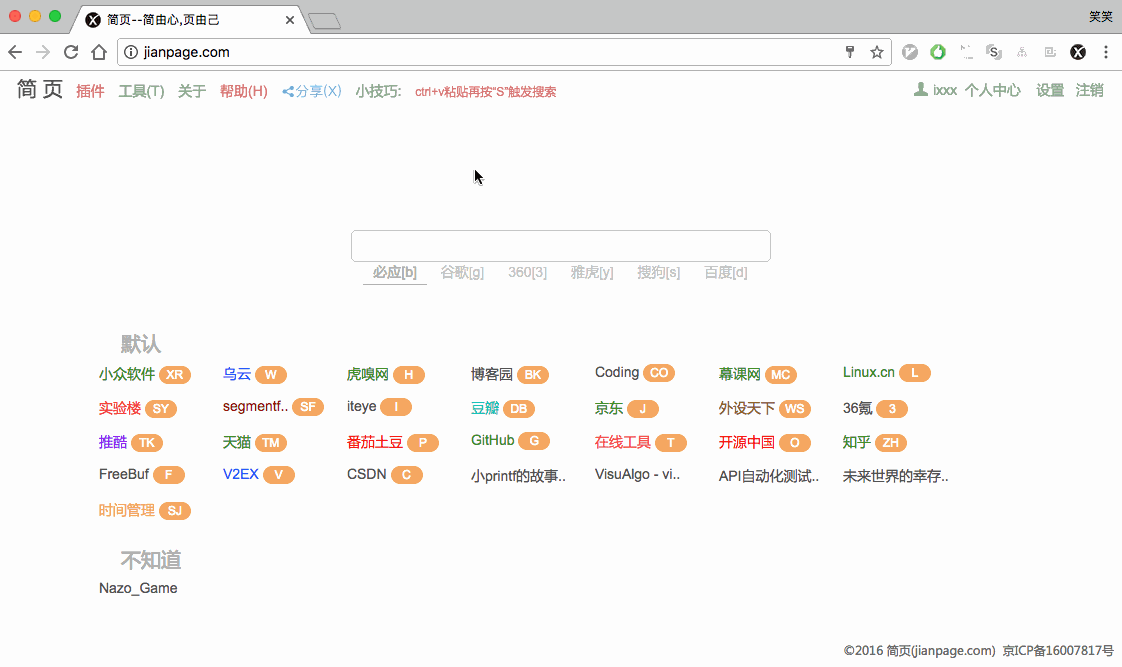1122x667 pixels.
Task: View site info icon beside the URL
Action: pyautogui.click(x=131, y=52)
